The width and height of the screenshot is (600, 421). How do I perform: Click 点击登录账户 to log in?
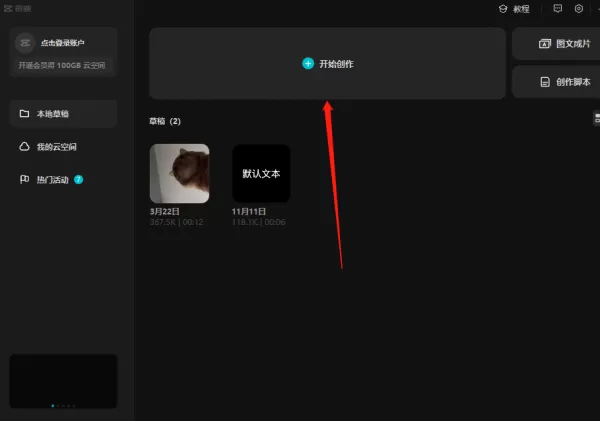tap(63, 43)
